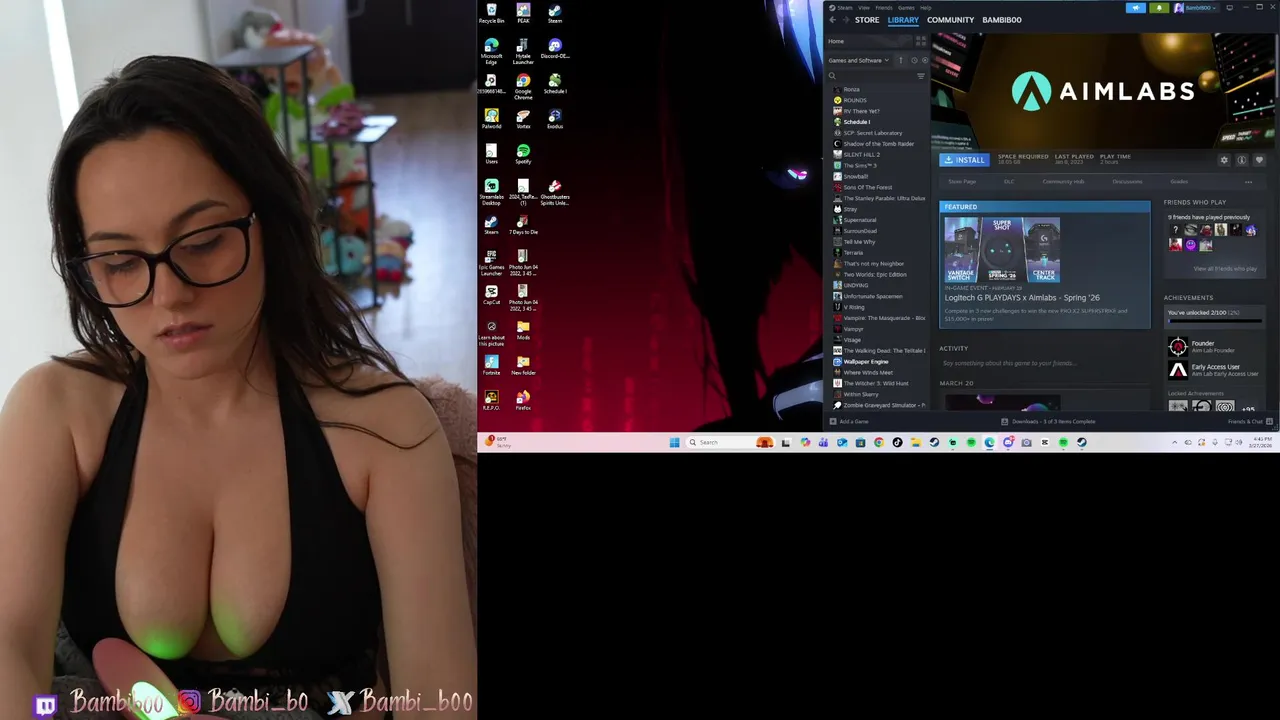Viewport: 1280px width, 720px height.
Task: Toggle Aimlabs favorite heart icon
Action: pos(1259,160)
